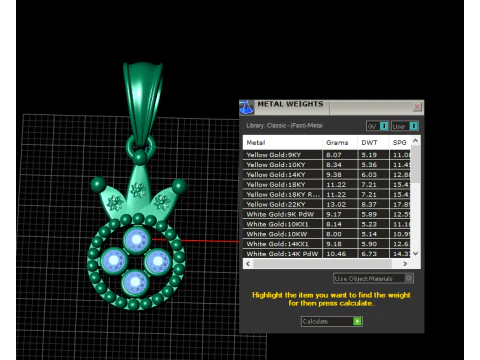Select the Yellow Gold:10KY row
480x360 pixels.
pyautogui.click(x=327, y=165)
